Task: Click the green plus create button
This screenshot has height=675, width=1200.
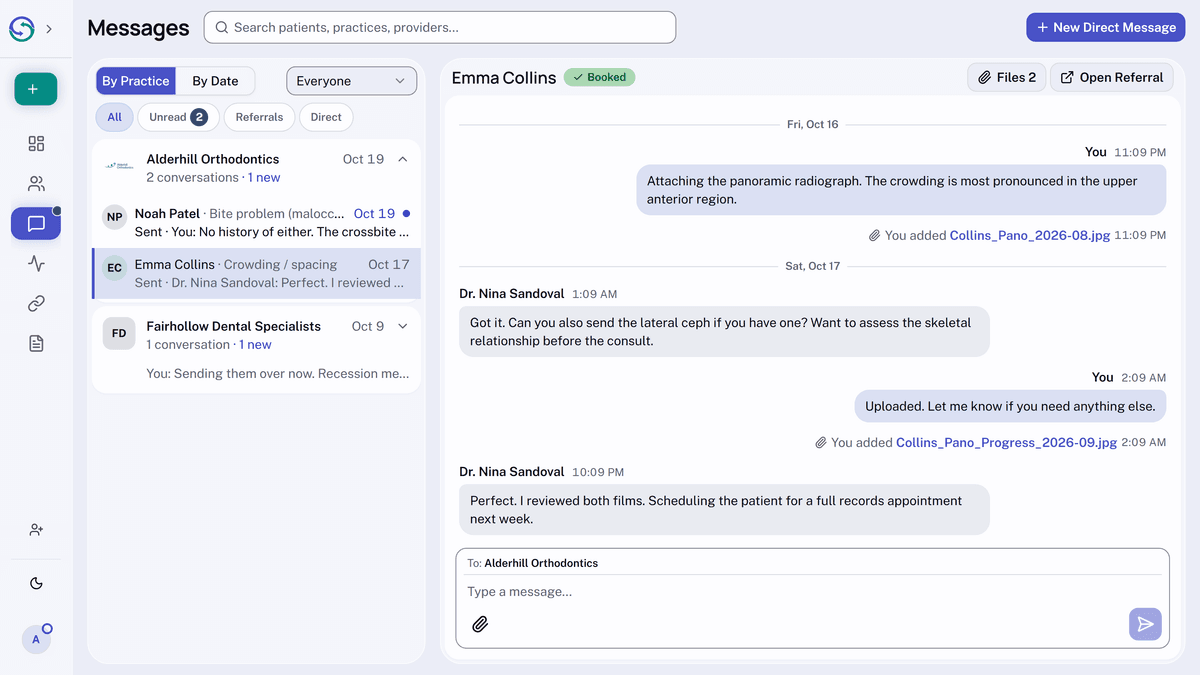Action: coord(36,89)
